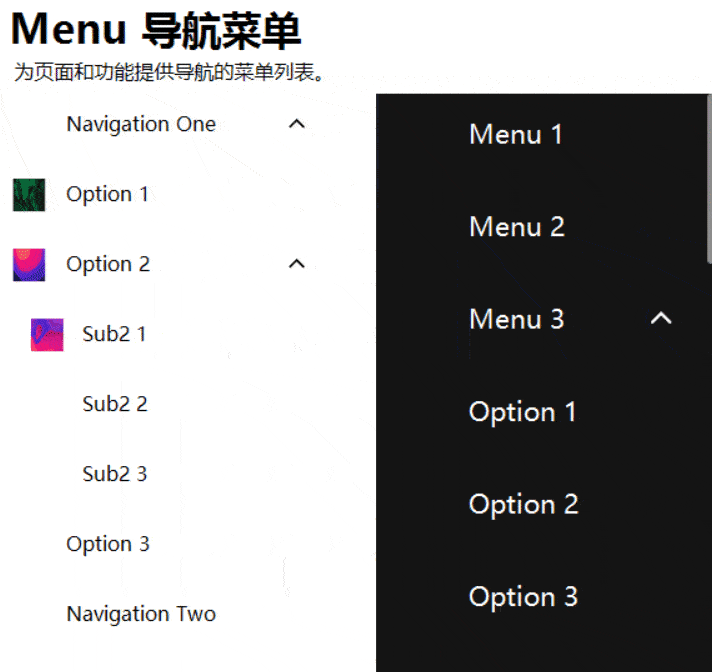Open the Sub2 3 item
The width and height of the screenshot is (712, 672).
click(115, 474)
